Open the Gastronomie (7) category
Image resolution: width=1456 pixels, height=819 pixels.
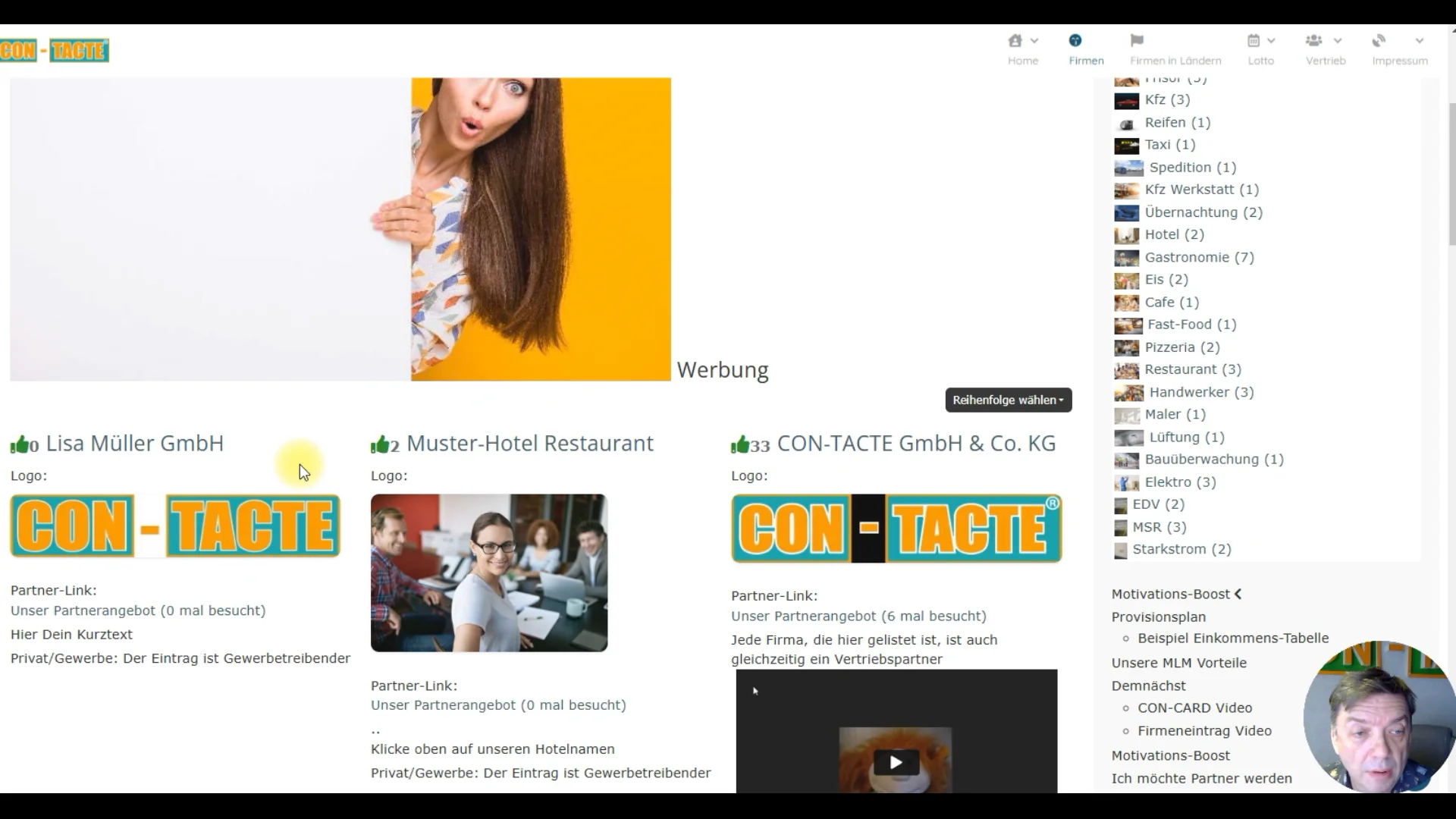(1199, 258)
